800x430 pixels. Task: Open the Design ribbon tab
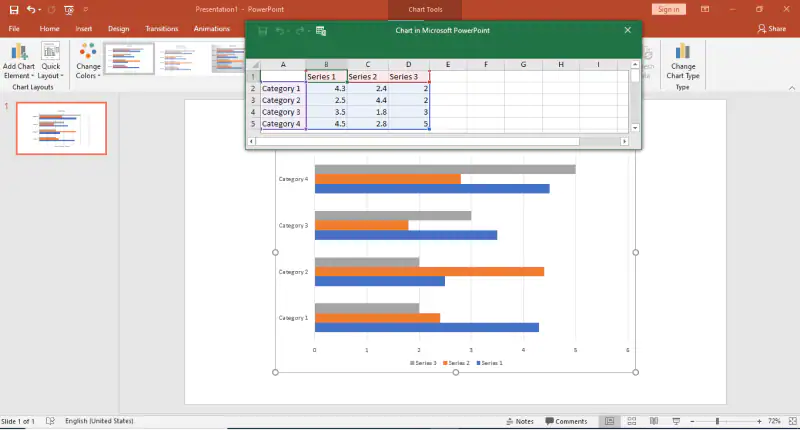tap(118, 29)
